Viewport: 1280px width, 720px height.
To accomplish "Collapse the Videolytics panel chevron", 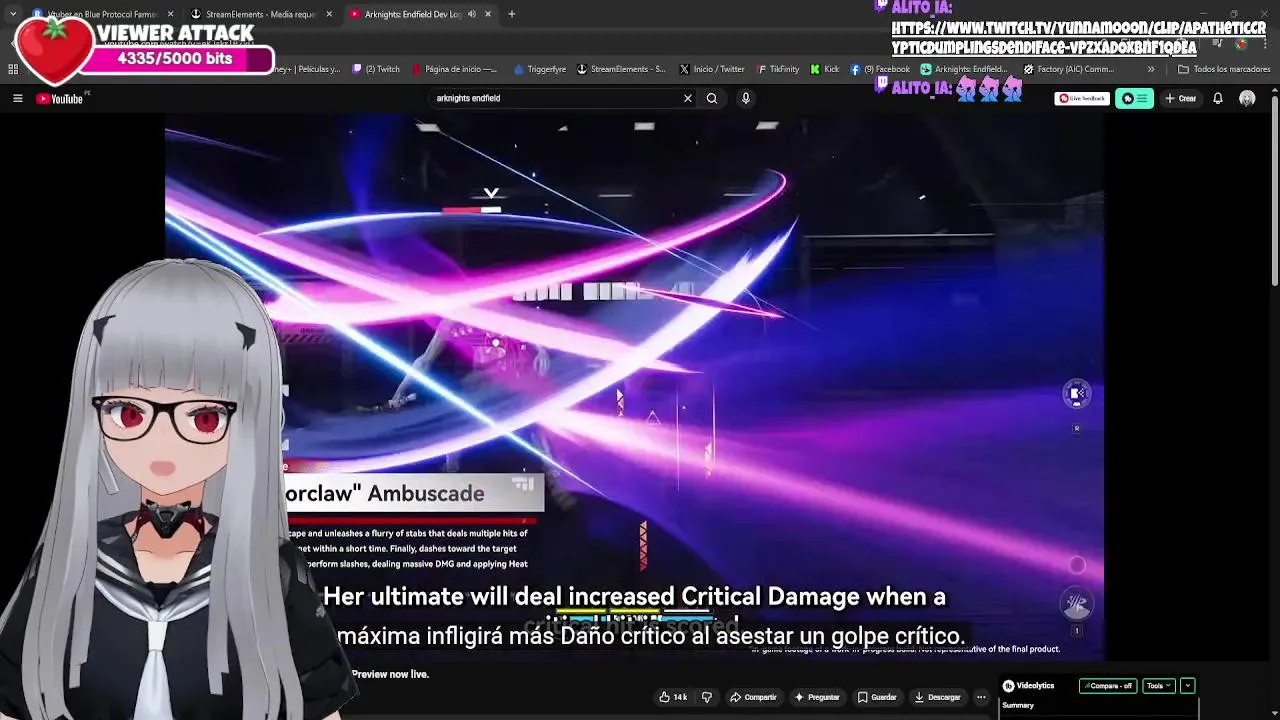I will point(1187,686).
